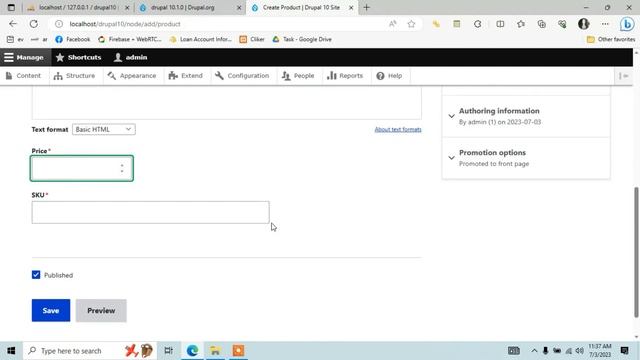
Task: Open the Extend menu
Action: point(186,76)
